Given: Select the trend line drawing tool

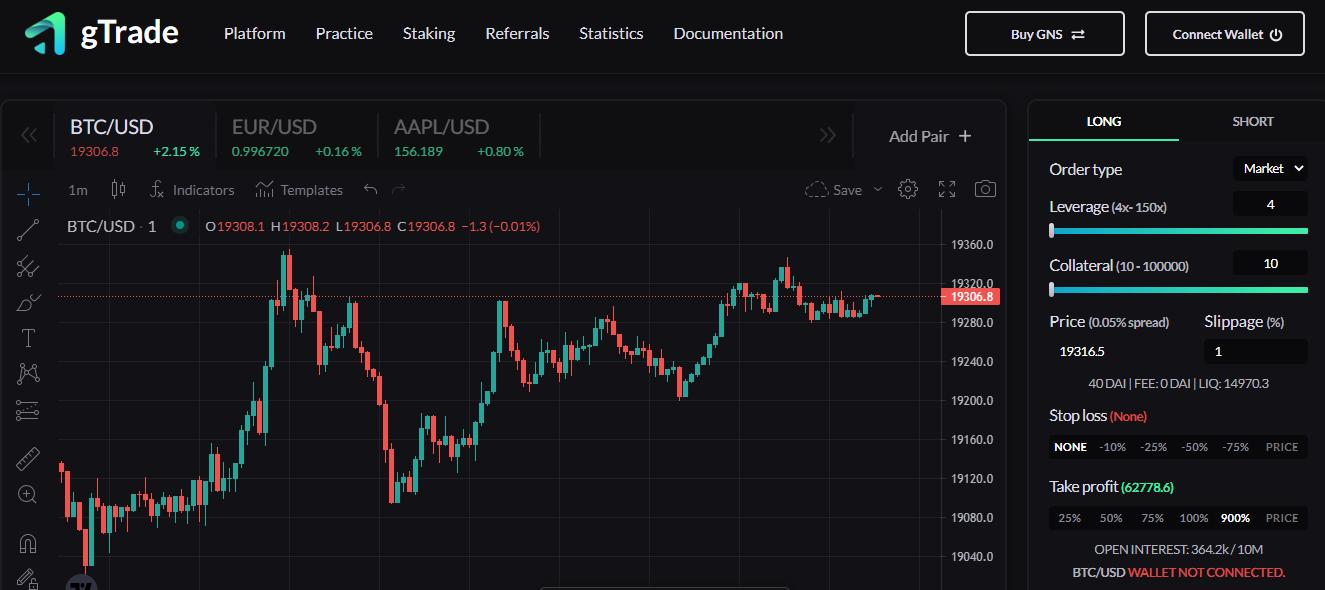Looking at the screenshot, I should pyautogui.click(x=28, y=230).
